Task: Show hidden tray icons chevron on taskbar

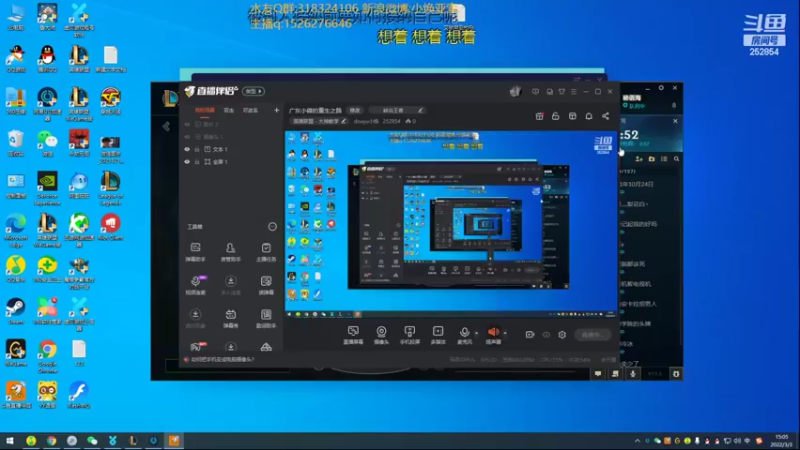Action: click(637, 441)
